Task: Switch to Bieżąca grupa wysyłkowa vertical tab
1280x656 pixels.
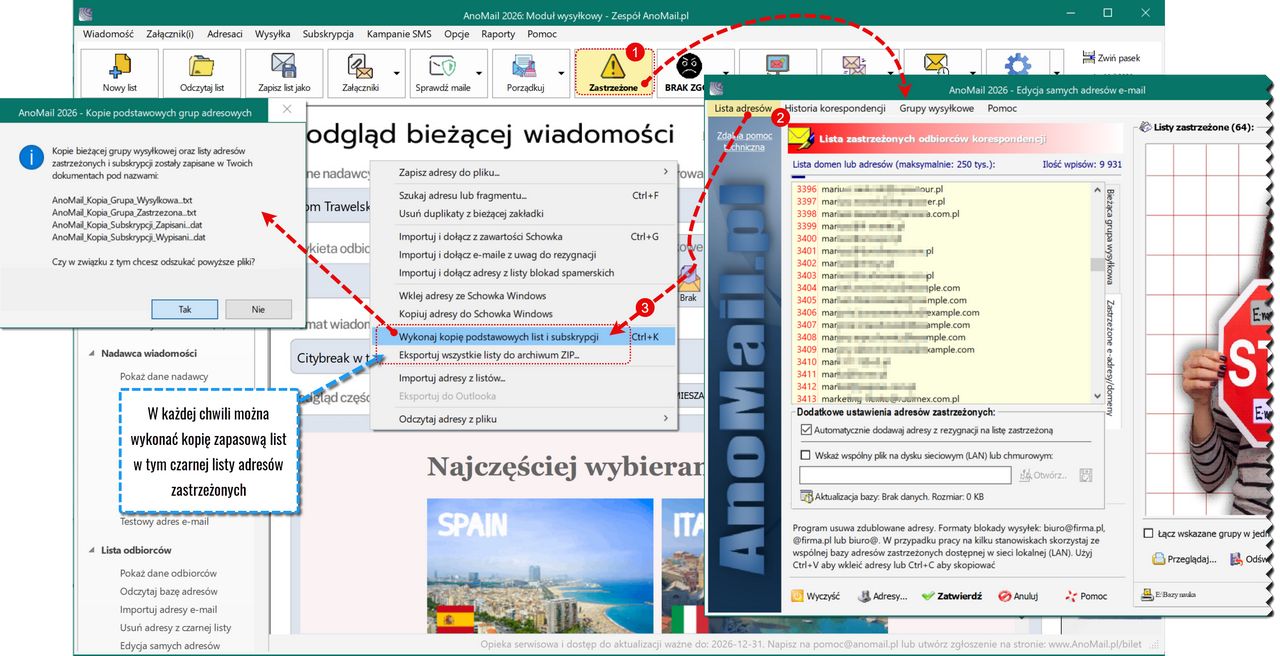Action: [x=1110, y=236]
